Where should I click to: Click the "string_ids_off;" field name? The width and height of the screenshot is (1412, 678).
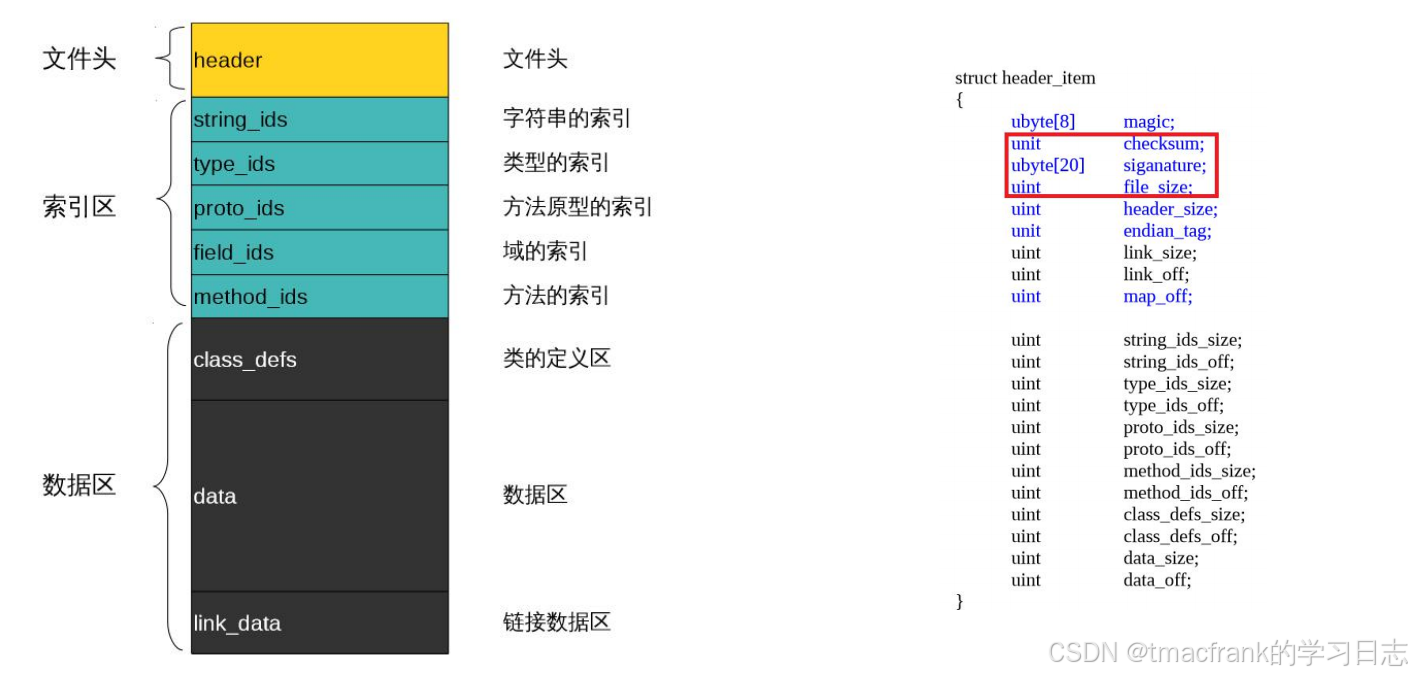point(1179,362)
